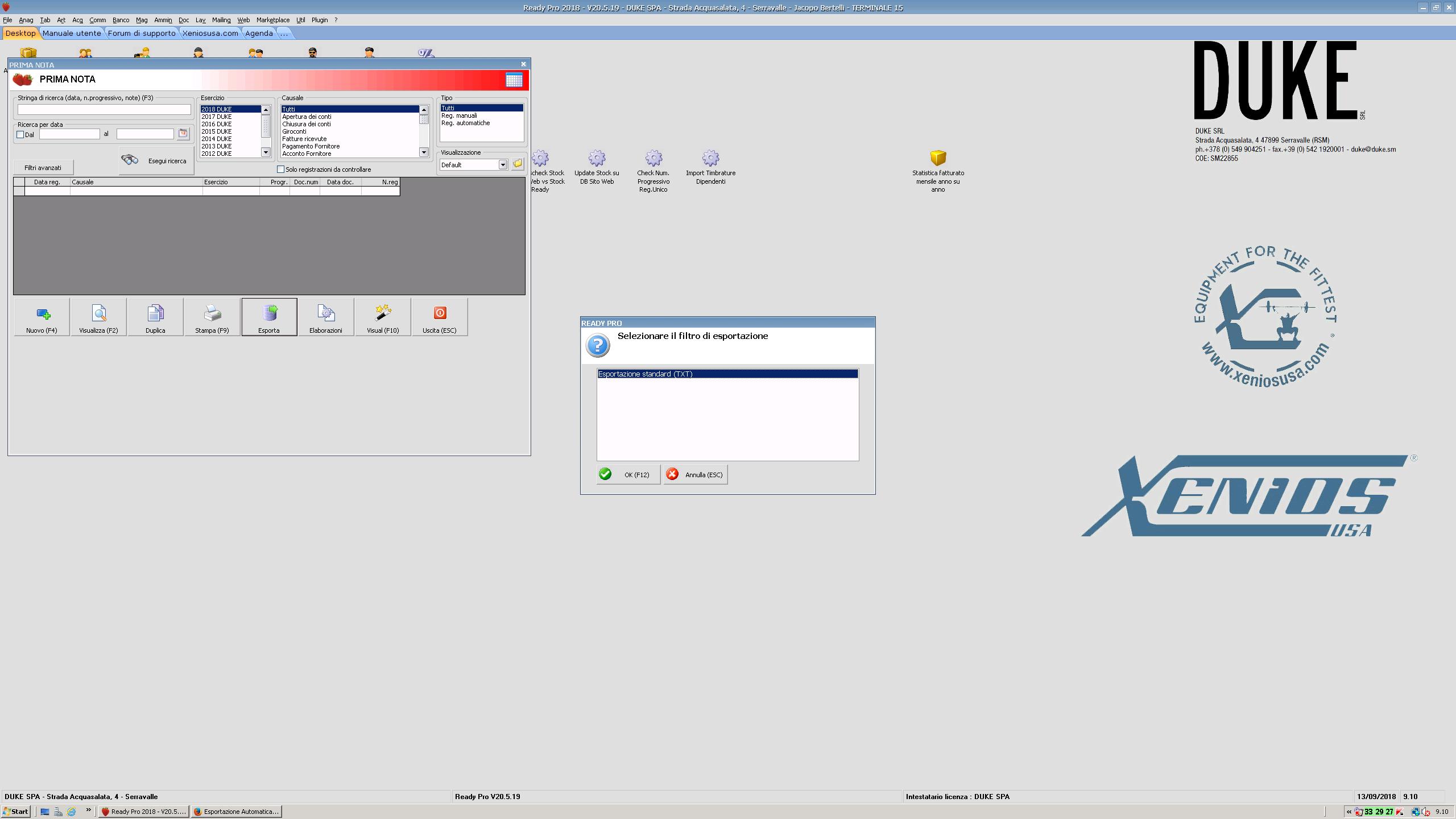The image size is (1456, 819).
Task: Enable Solo registrazioni da controllare checkbox
Action: click(280, 169)
